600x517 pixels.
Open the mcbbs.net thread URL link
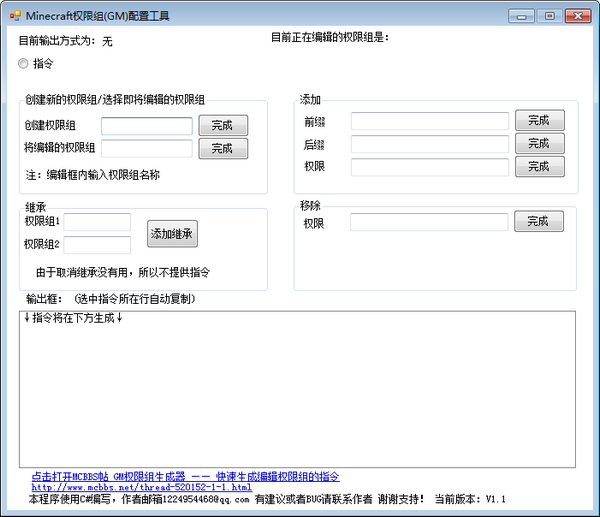[x=142, y=487]
